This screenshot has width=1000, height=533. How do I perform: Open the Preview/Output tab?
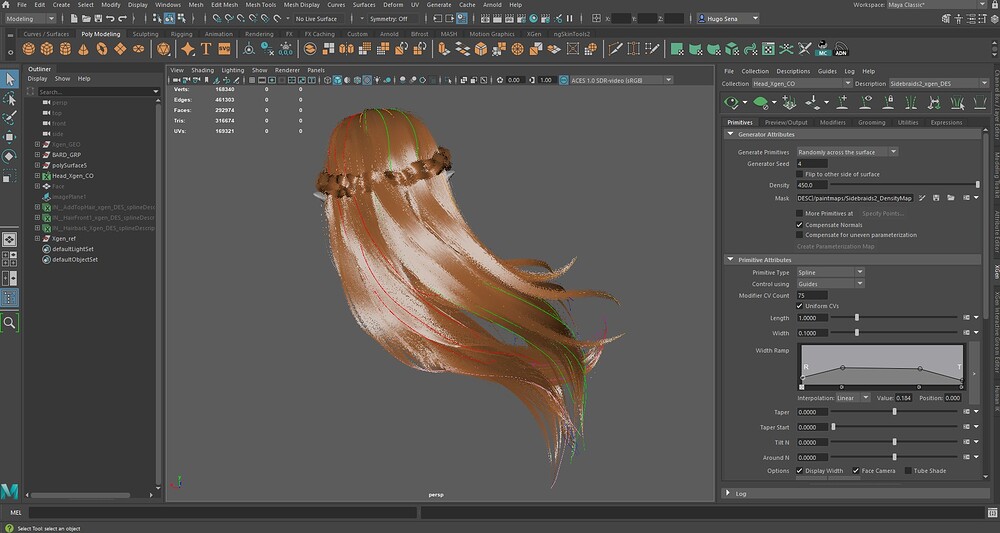(786, 122)
